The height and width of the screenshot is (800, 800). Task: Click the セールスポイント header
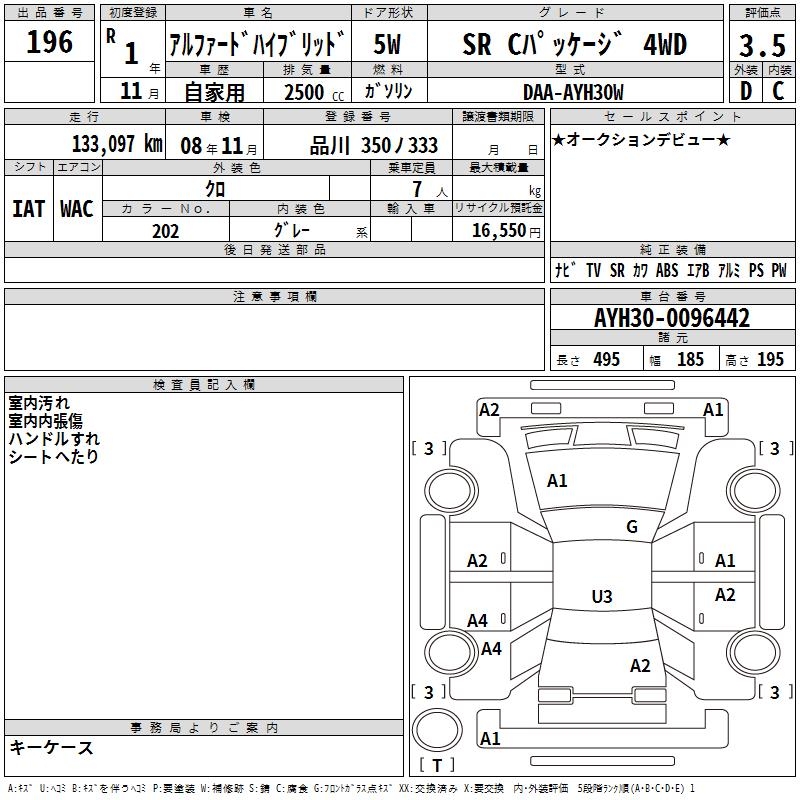point(672,117)
